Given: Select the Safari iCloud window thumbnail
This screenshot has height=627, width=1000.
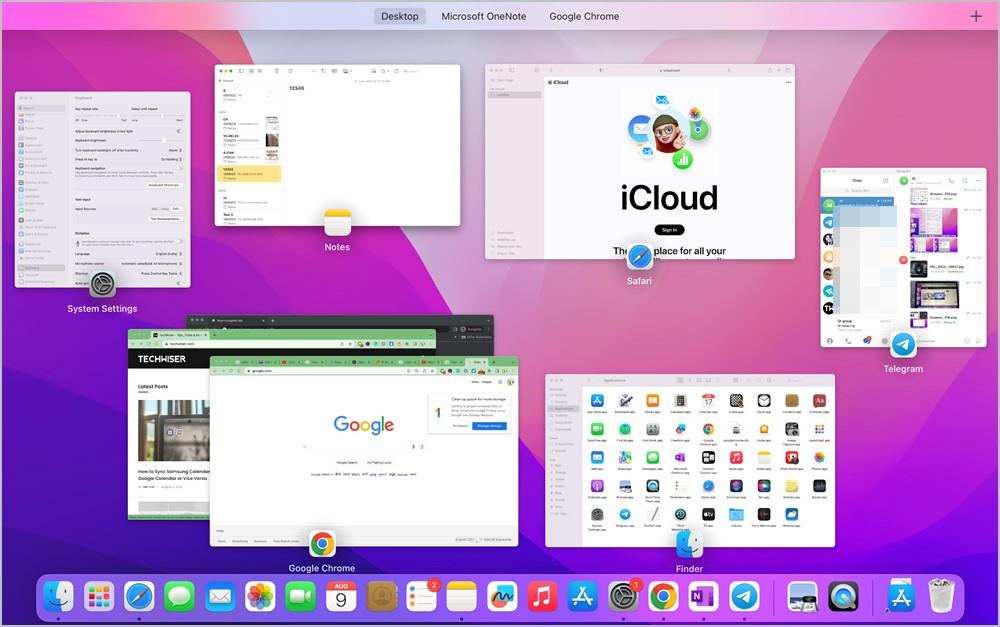Looking at the screenshot, I should coord(640,161).
